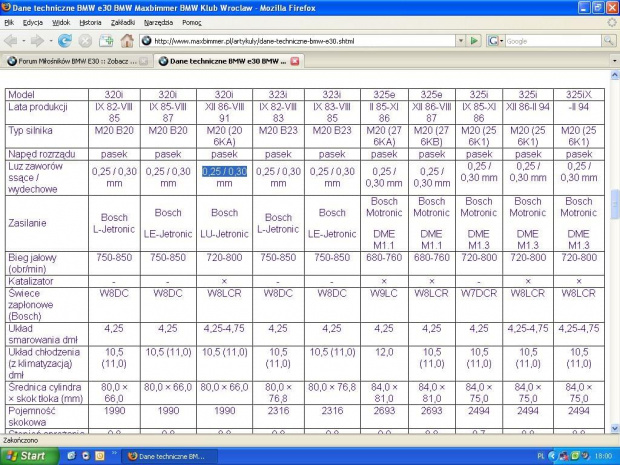Switch to Forum Miłośników BMW E30 tab

coord(77,61)
